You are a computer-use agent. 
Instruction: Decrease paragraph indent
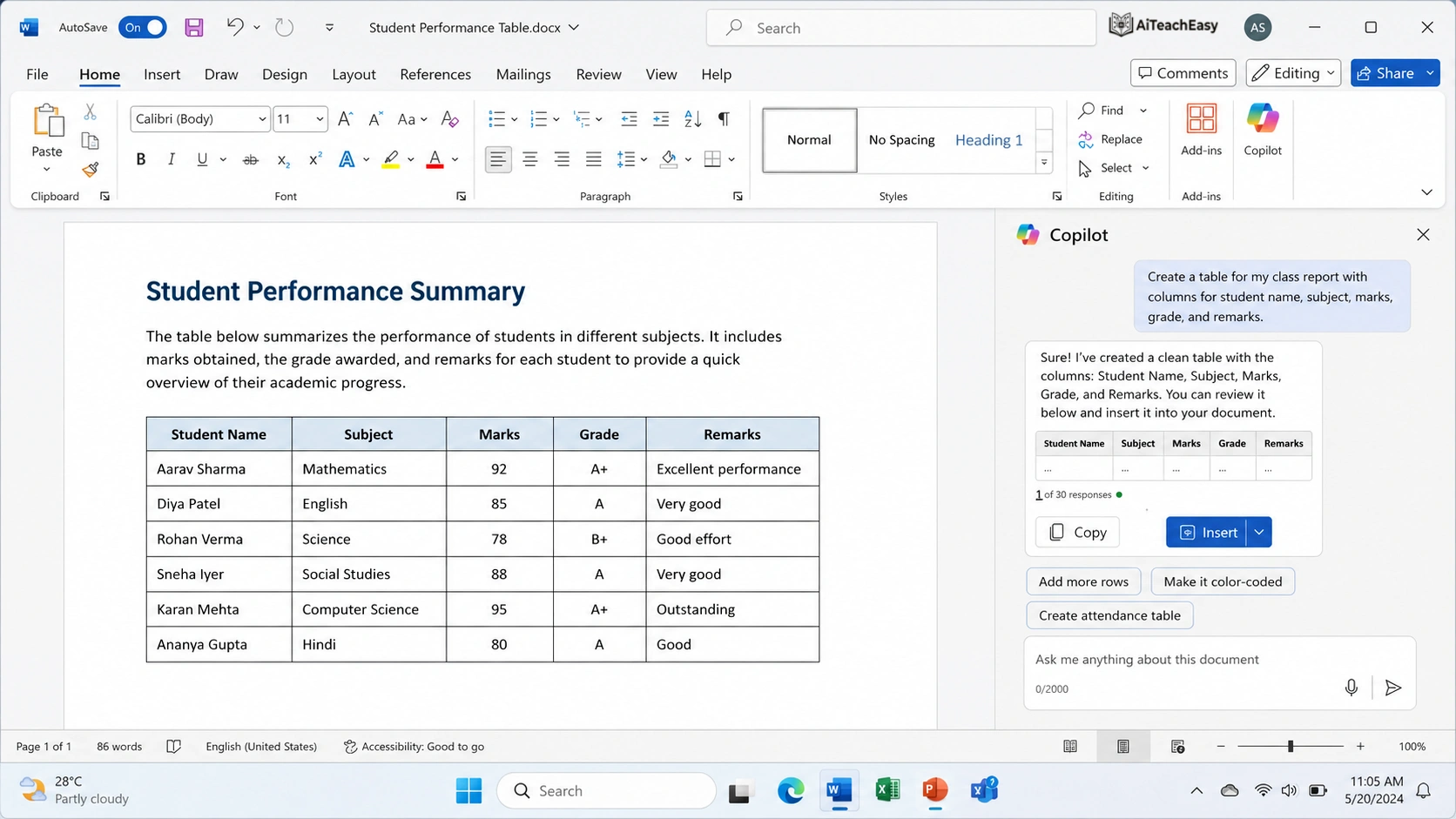point(629,119)
